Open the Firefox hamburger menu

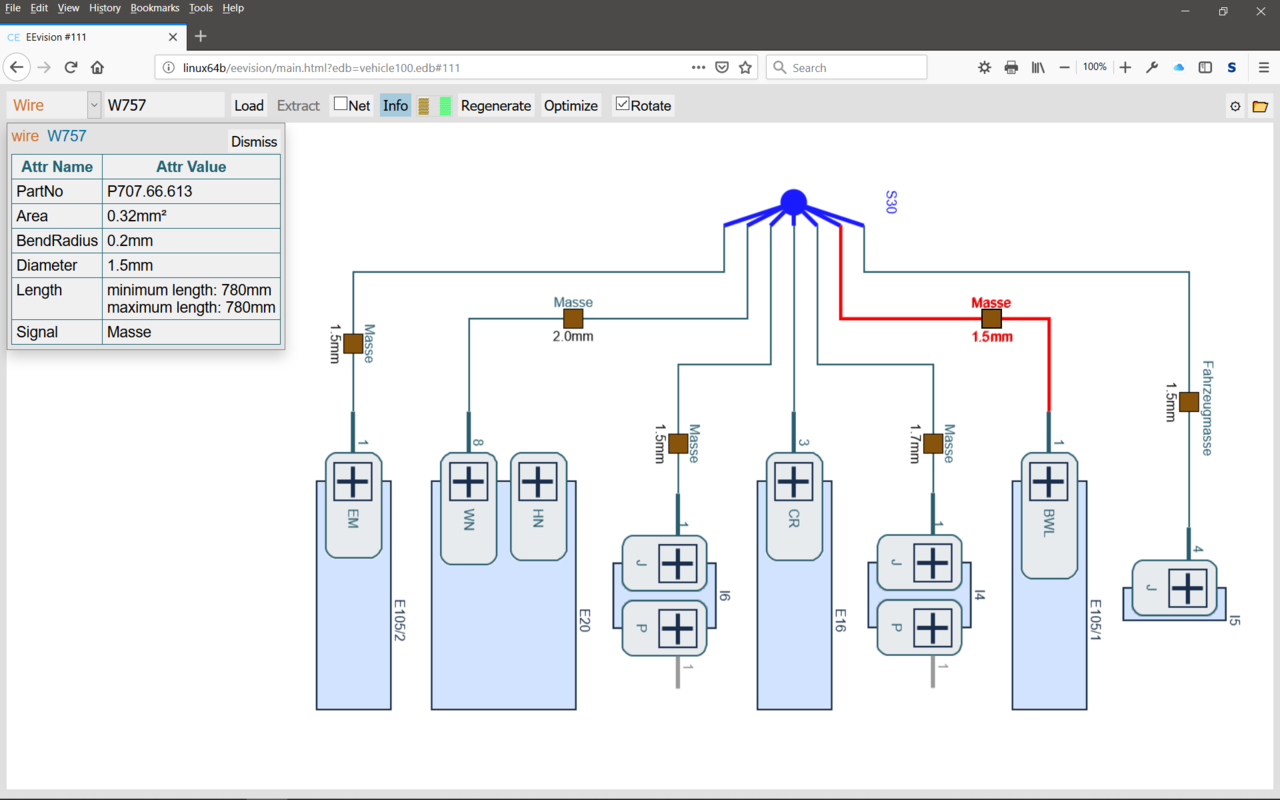(1264, 67)
